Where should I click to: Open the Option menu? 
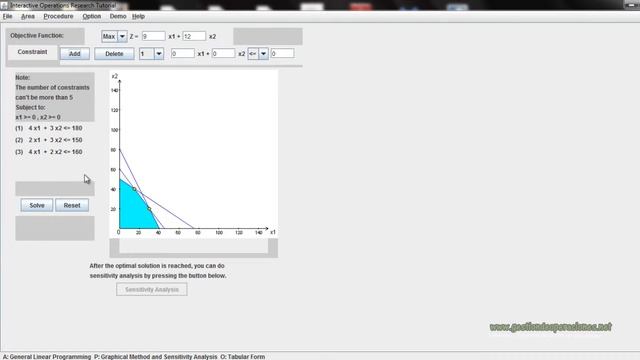coord(91,16)
